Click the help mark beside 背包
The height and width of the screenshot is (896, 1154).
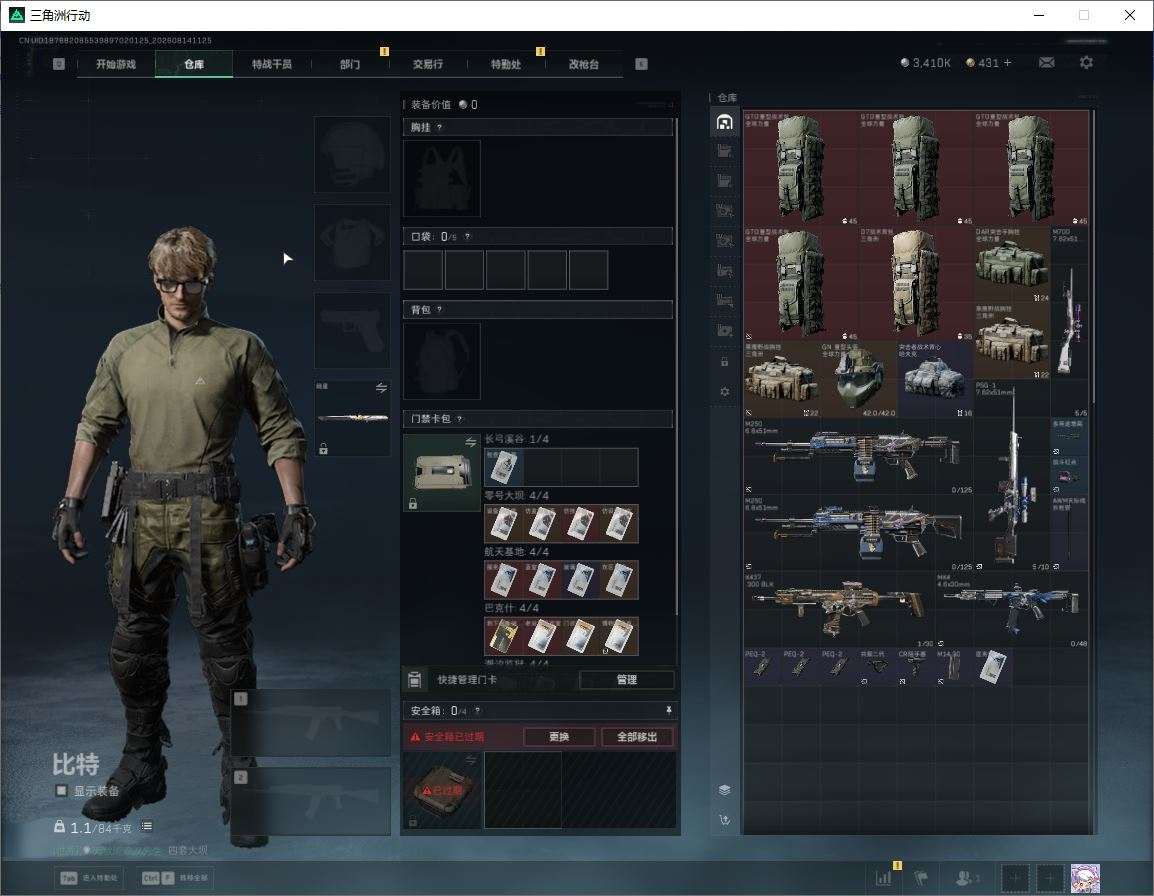[x=439, y=309]
